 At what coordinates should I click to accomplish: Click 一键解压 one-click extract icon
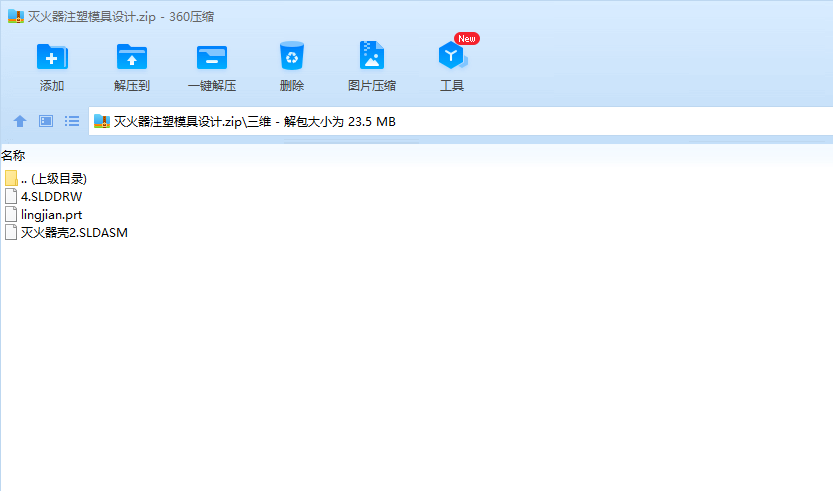point(211,57)
